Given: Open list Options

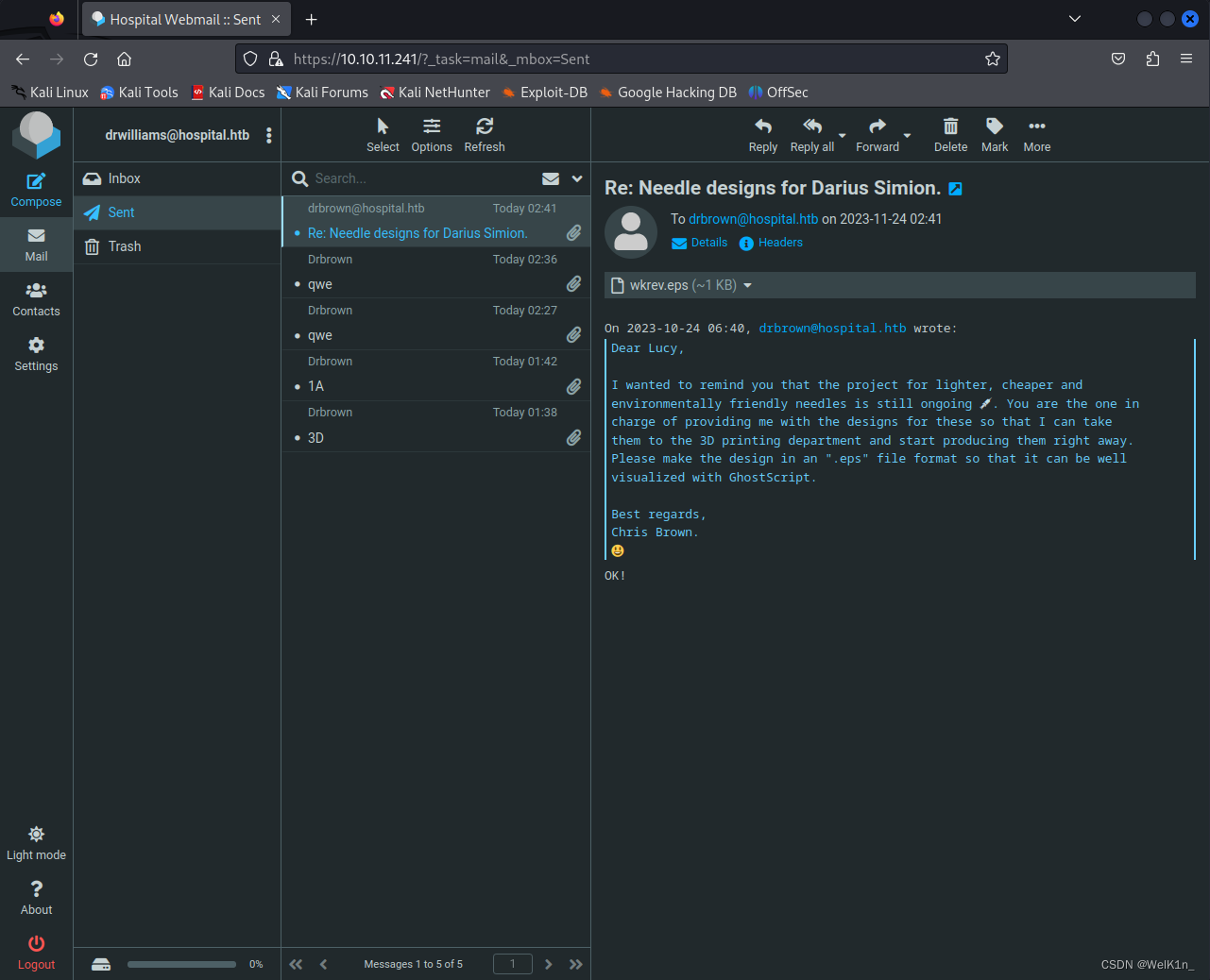Looking at the screenshot, I should coord(432,135).
